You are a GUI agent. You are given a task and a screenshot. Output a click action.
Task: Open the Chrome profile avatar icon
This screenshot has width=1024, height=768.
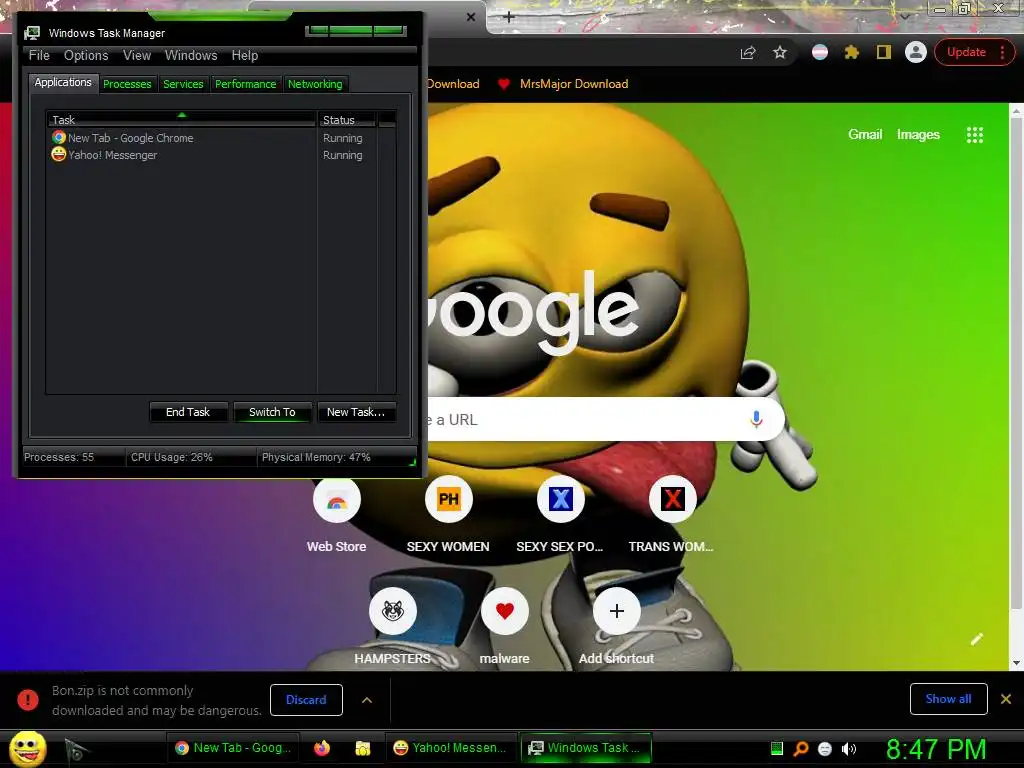coord(916,52)
